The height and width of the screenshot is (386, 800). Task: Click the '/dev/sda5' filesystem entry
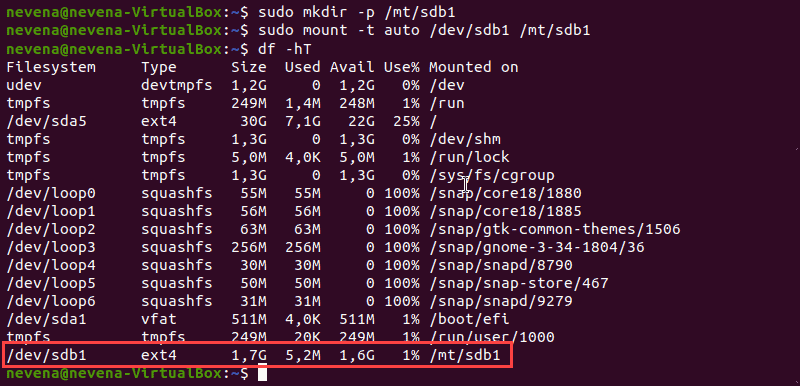coord(46,121)
